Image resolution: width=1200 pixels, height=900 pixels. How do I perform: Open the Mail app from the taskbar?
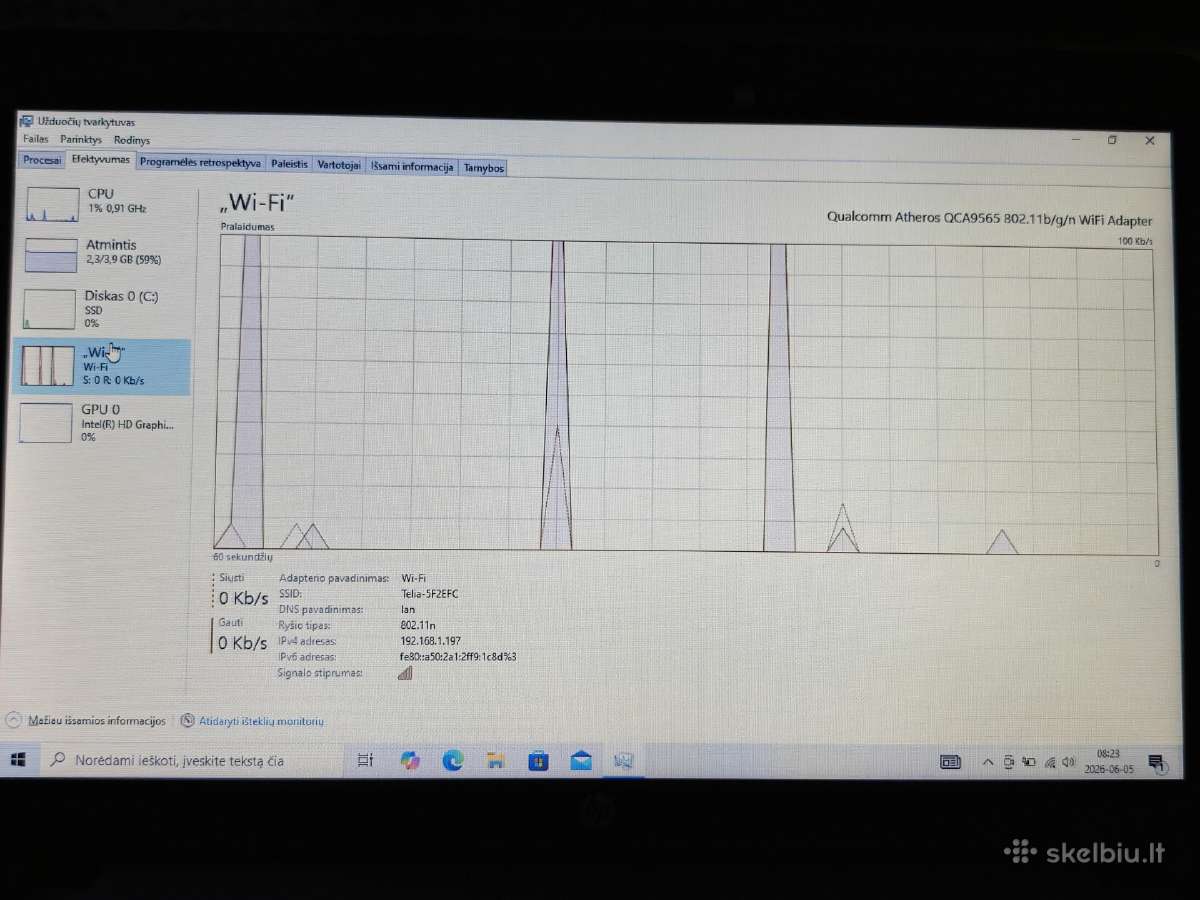pos(581,762)
